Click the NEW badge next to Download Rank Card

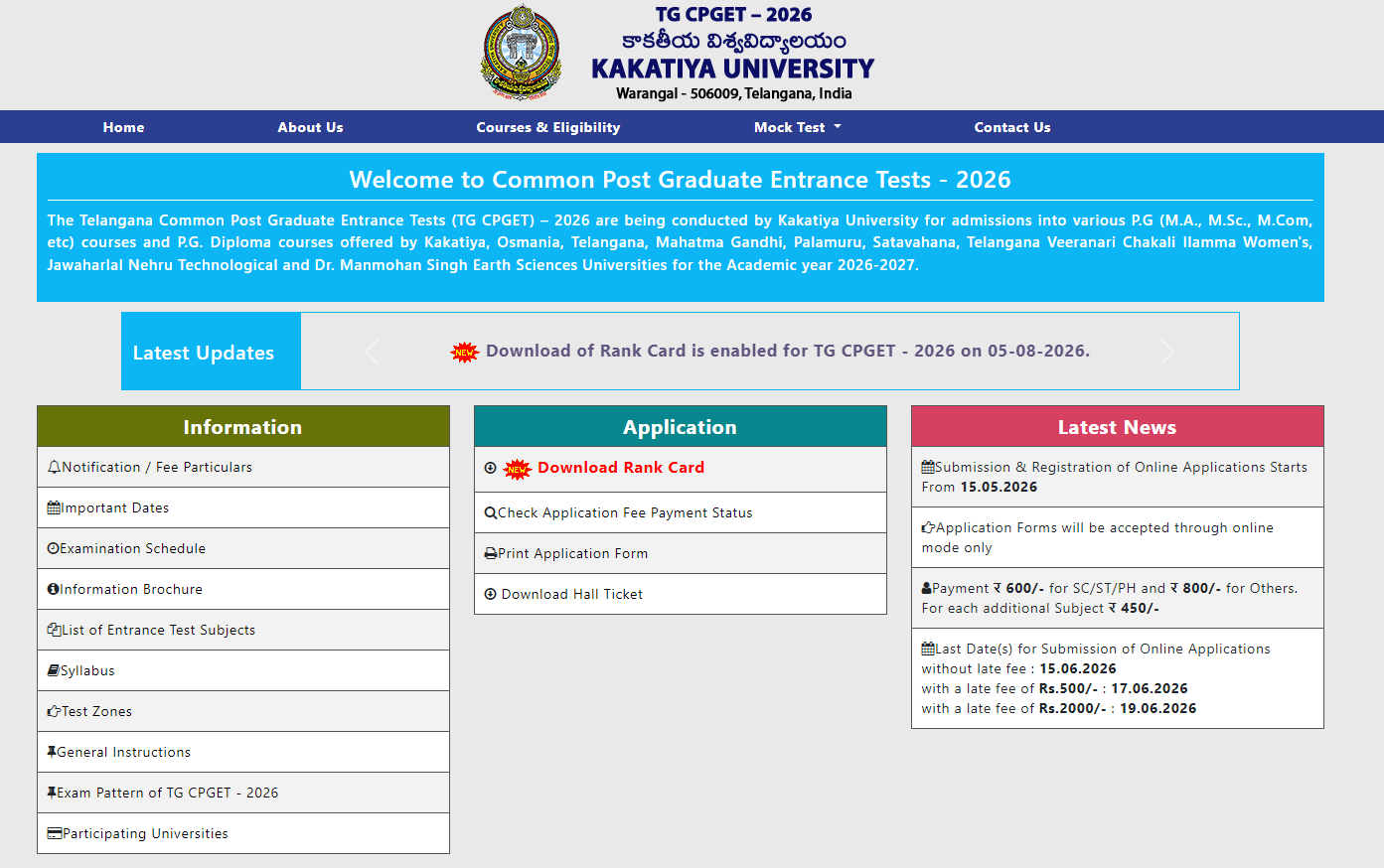pyautogui.click(x=518, y=469)
